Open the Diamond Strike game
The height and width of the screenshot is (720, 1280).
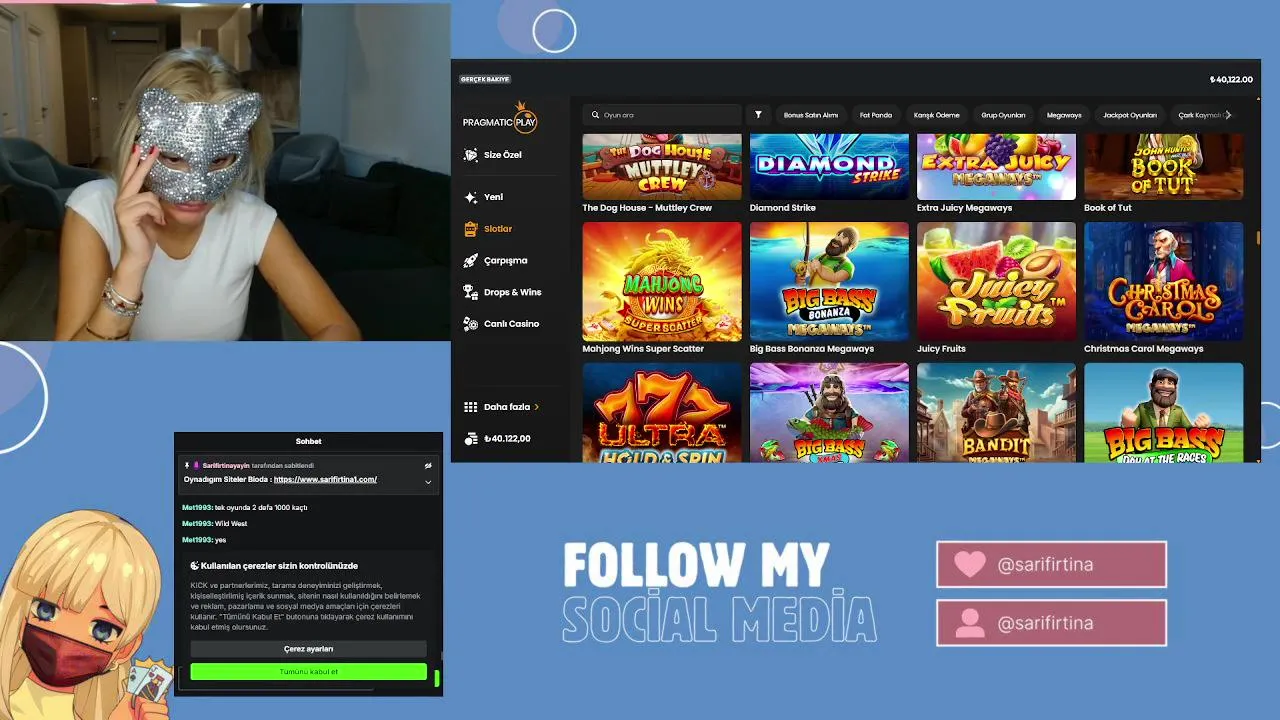[829, 167]
